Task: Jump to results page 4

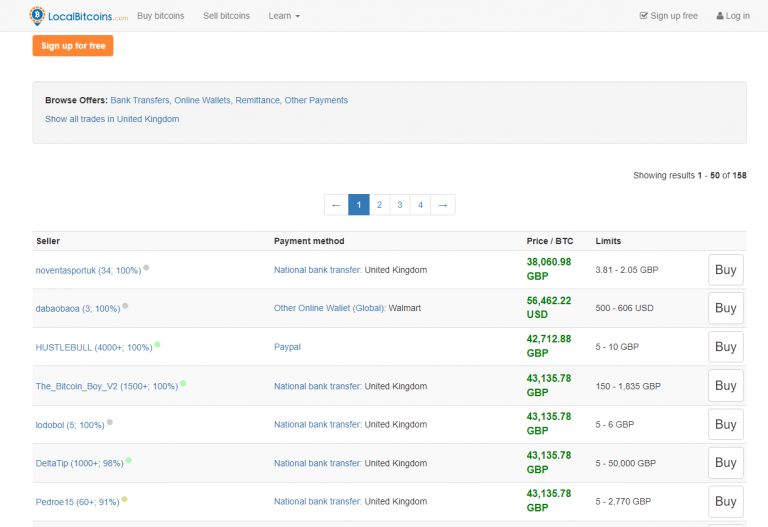Action: (x=421, y=205)
